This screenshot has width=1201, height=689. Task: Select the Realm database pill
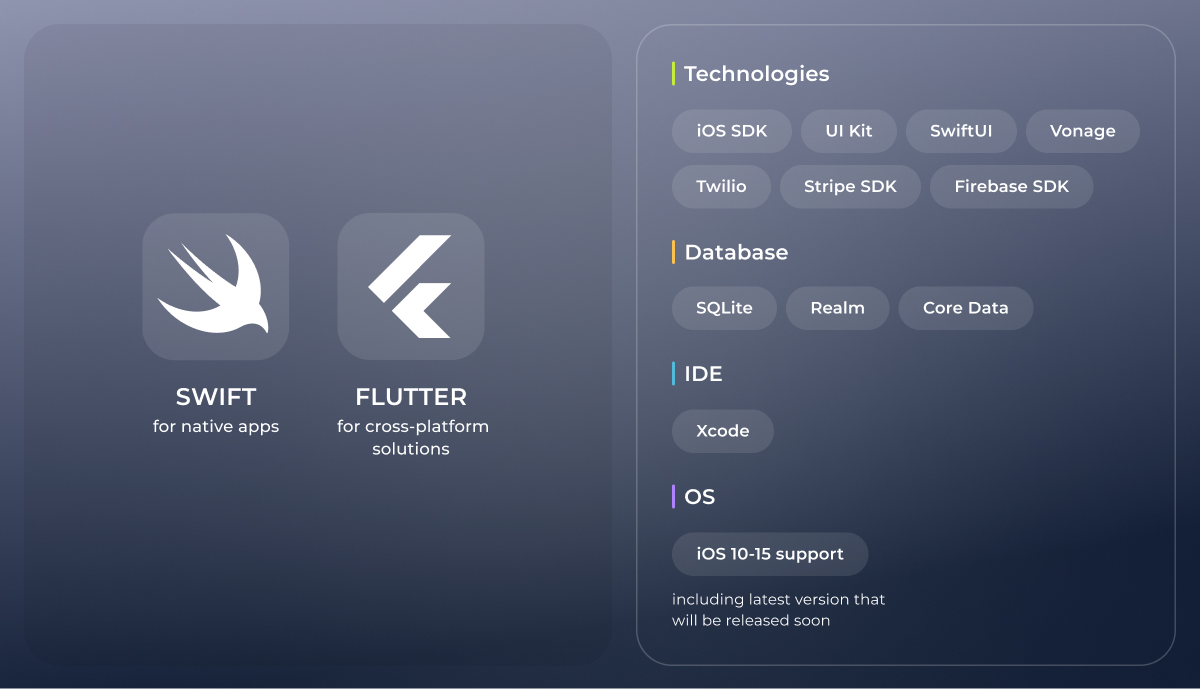coord(838,308)
